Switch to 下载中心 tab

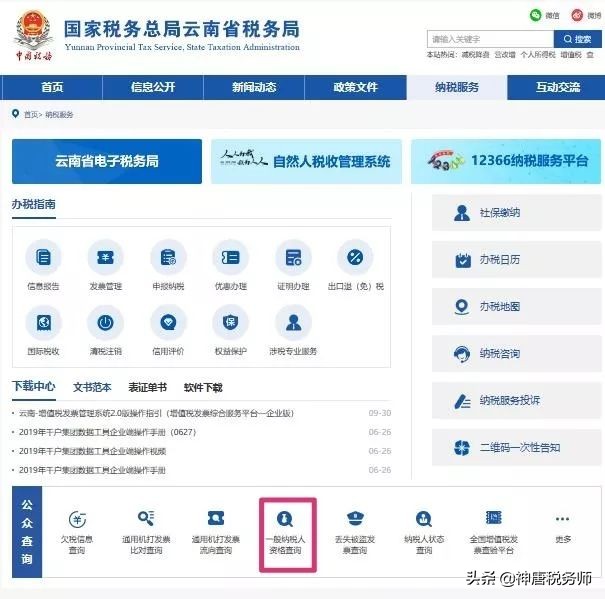click(x=34, y=386)
